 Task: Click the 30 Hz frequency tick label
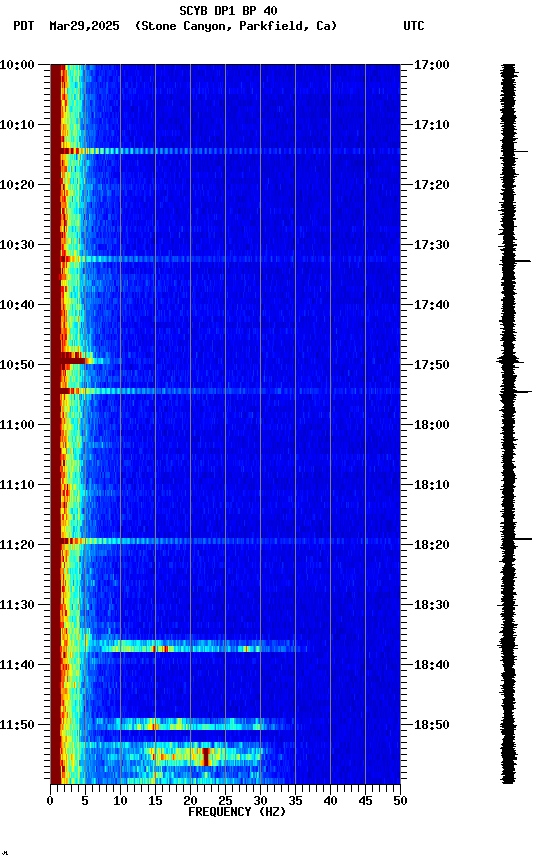tap(260, 801)
